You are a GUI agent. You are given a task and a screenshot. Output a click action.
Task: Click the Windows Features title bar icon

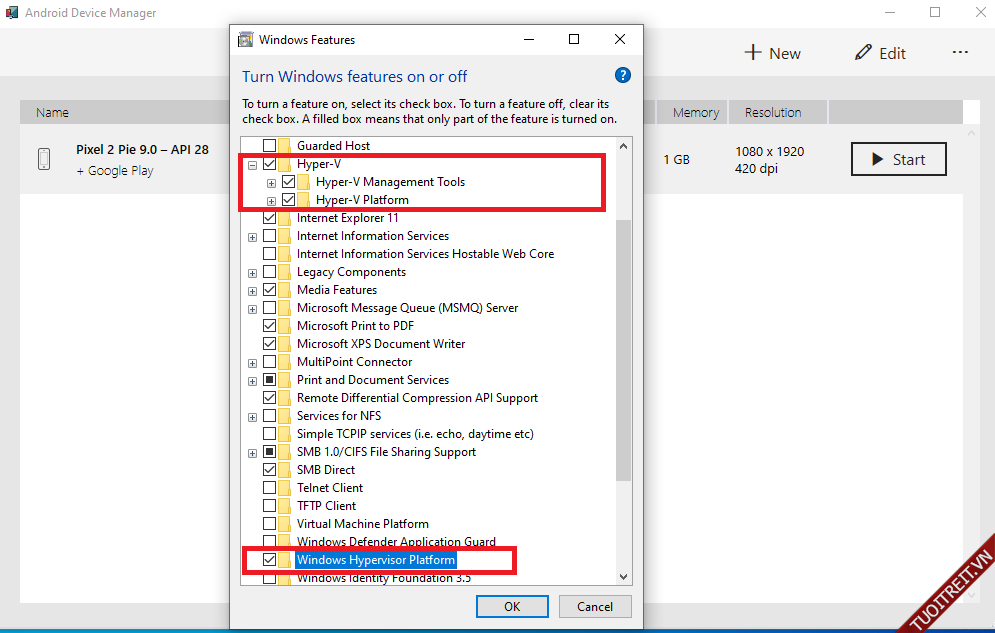coord(245,40)
